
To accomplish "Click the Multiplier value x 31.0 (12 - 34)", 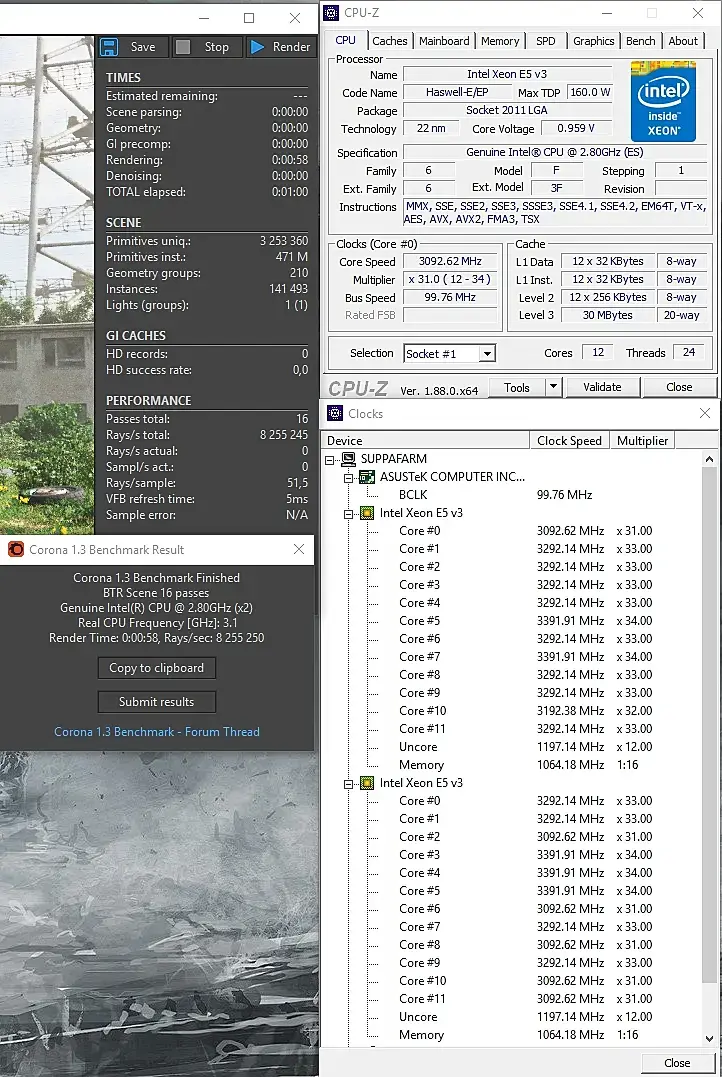I will point(451,279).
